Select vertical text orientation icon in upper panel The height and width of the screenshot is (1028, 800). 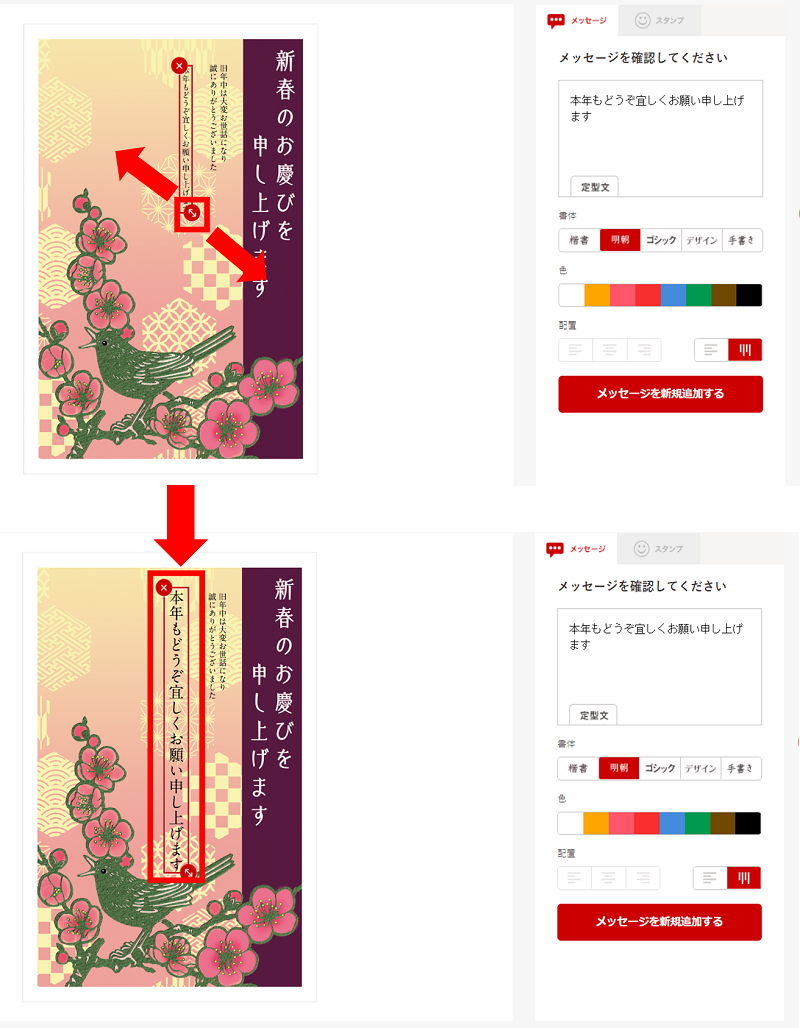coord(745,350)
